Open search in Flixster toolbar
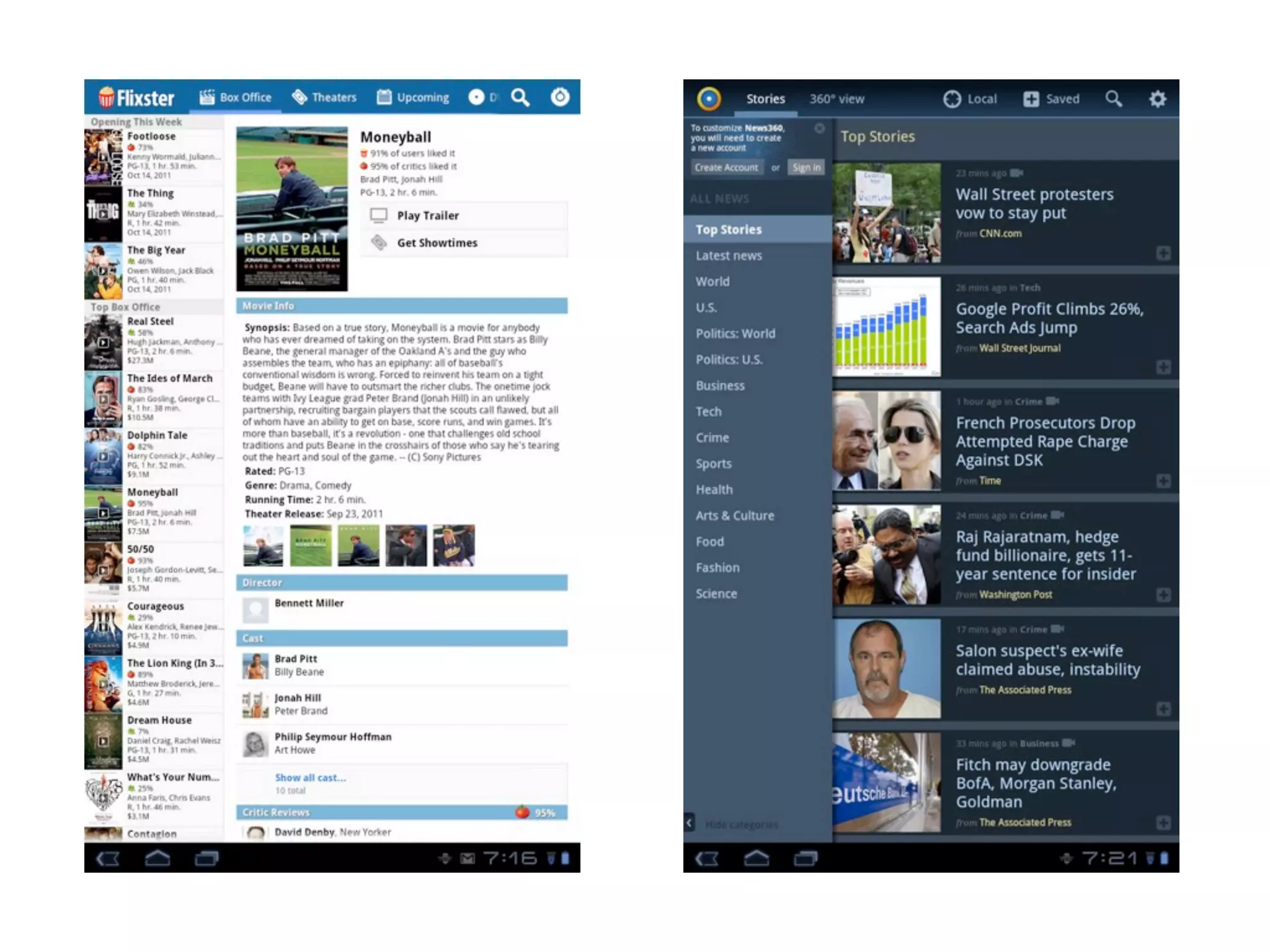 click(520, 97)
